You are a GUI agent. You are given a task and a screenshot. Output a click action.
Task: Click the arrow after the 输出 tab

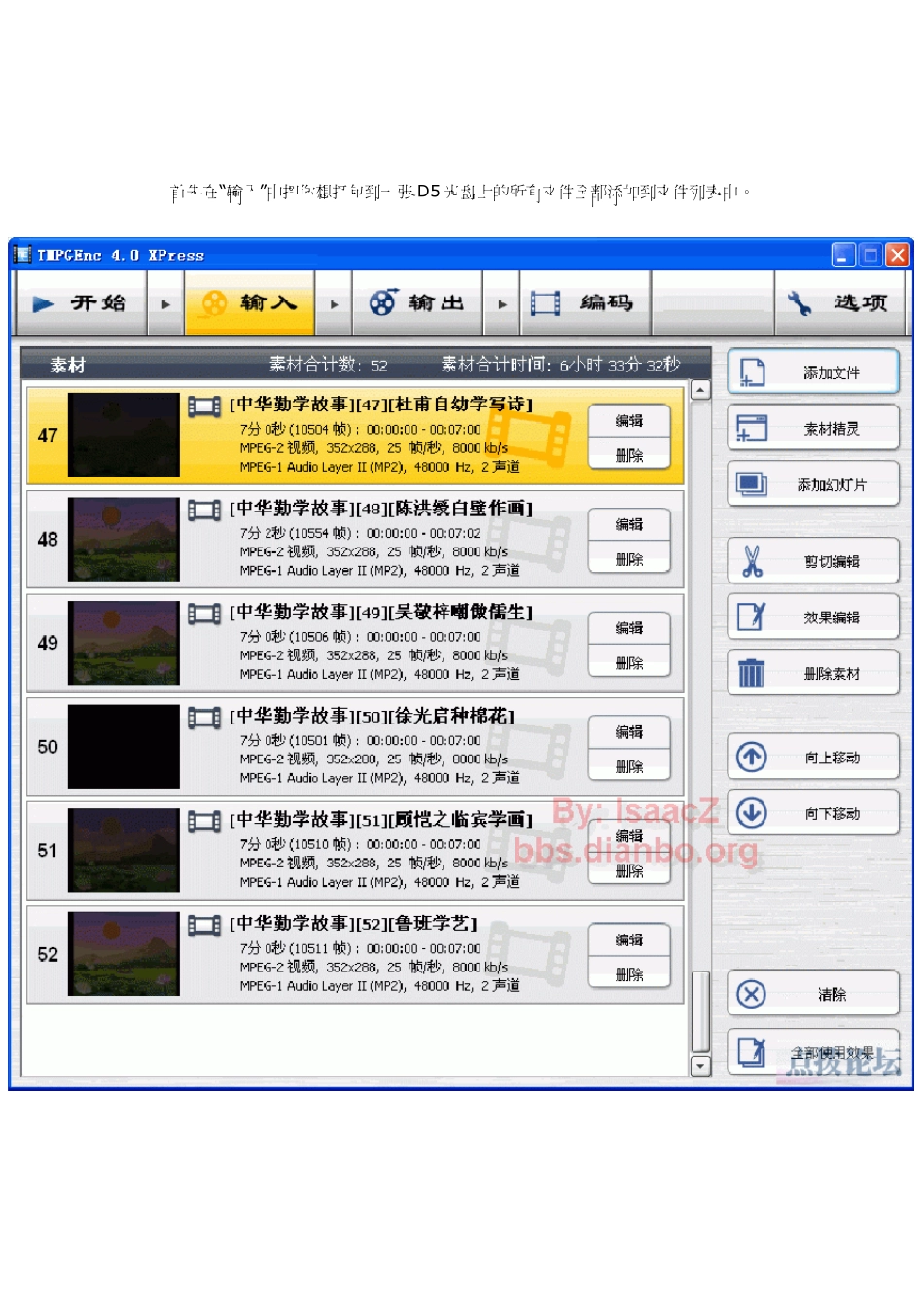click(502, 303)
